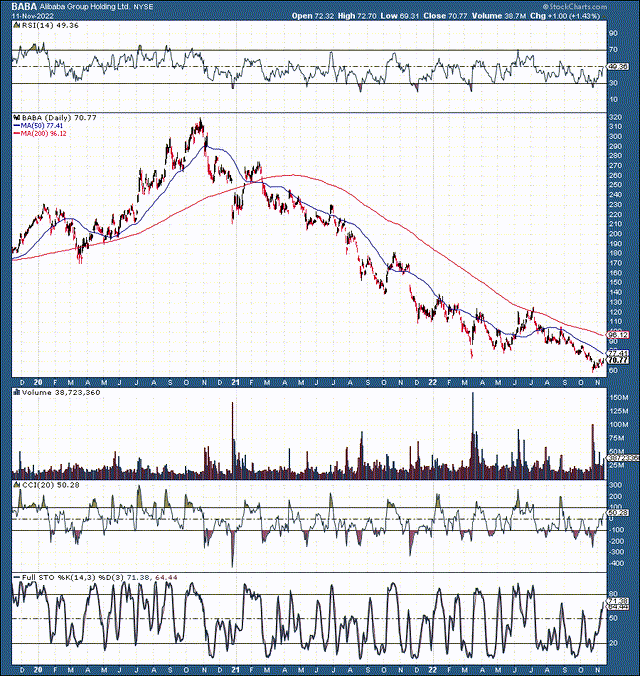
Task: Click the CCI(20) 50.28 panel label
Action: [50, 485]
